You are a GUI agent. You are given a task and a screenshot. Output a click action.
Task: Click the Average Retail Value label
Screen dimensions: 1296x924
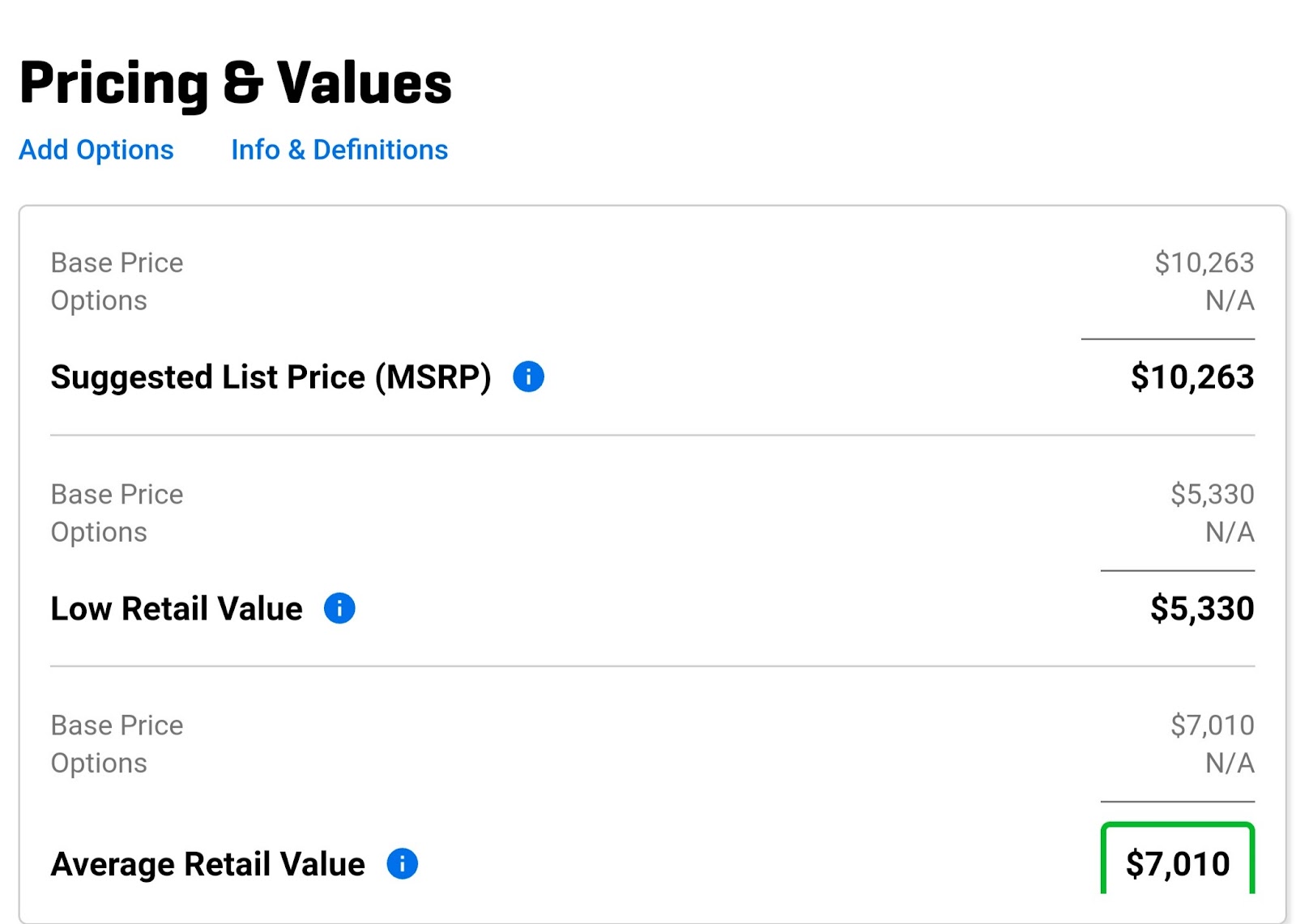click(208, 864)
